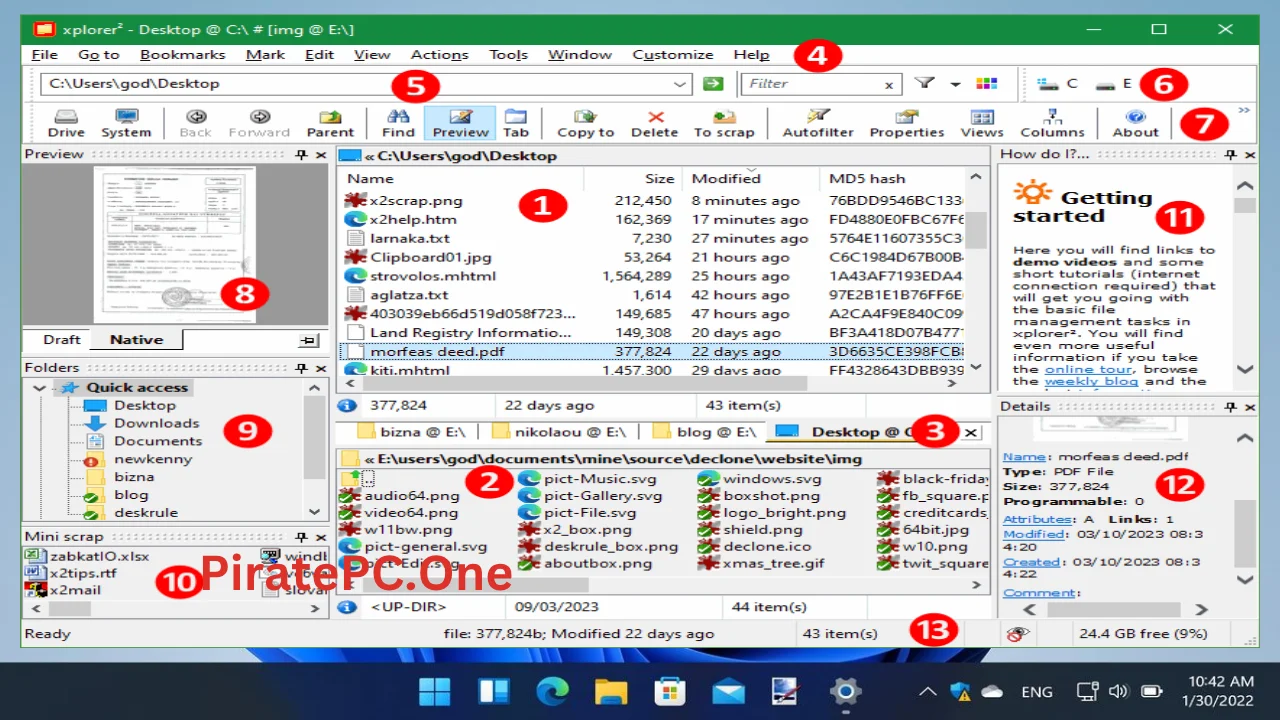
Task: Collapse the Quick access tree node
Action: point(39,388)
